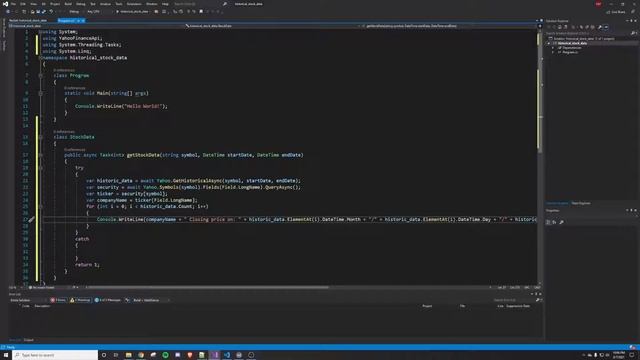
Task: Open the Windows Start menu
Action: [6, 355]
